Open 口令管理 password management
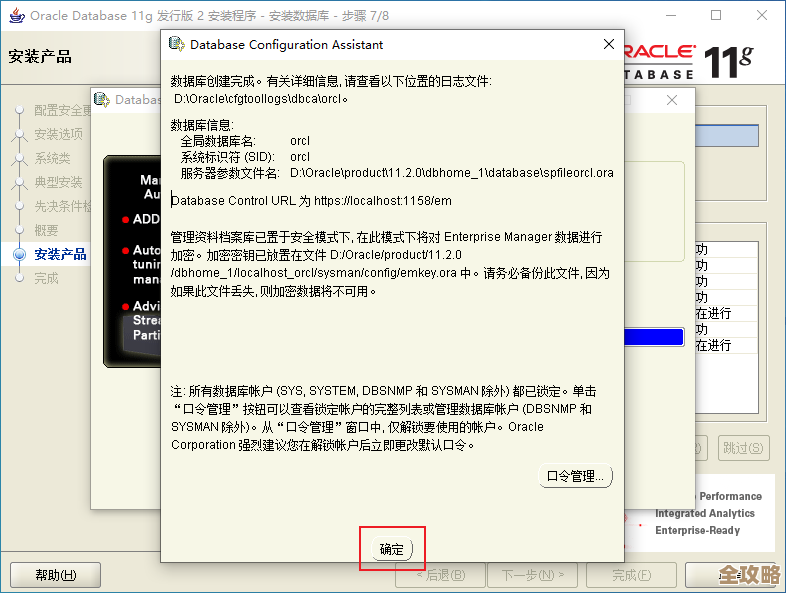This screenshot has width=786, height=593. pos(575,476)
